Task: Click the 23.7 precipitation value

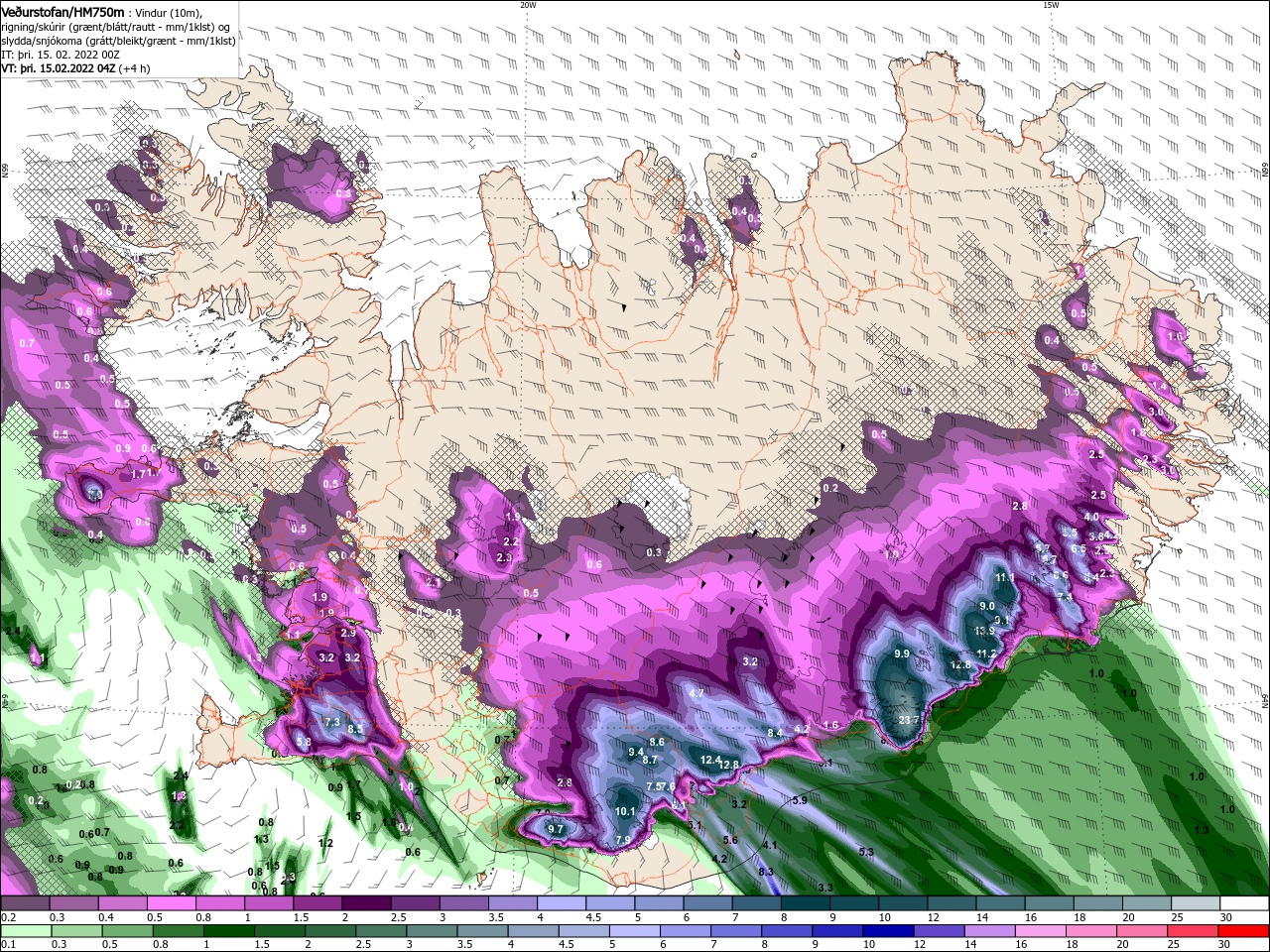Action: pos(909,720)
